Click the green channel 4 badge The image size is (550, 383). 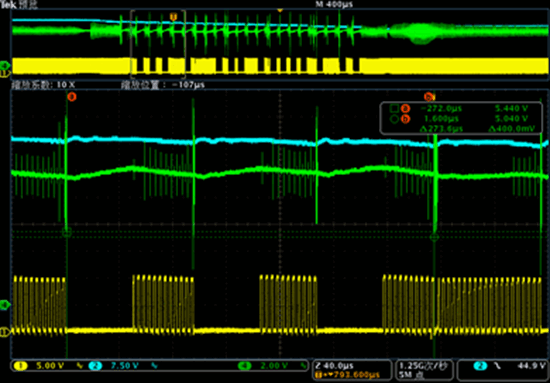click(245, 366)
